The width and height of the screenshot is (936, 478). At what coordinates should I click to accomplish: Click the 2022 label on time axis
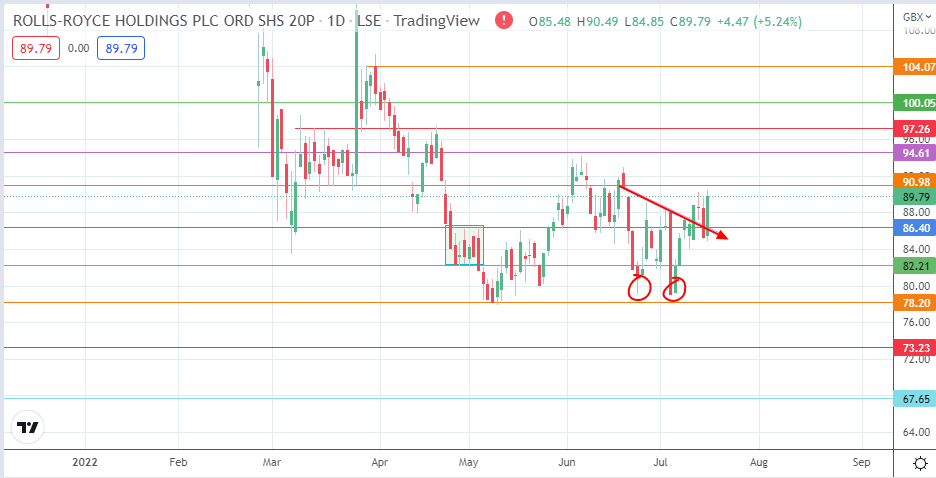(85, 462)
